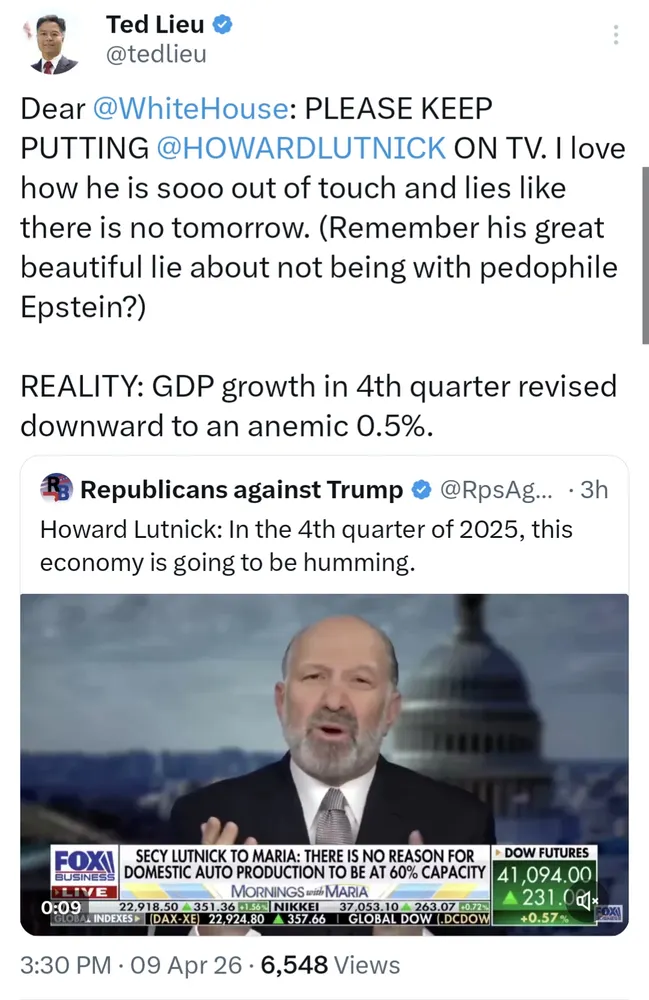Open the @WhiteHouse mention link
This screenshot has height=1000, width=649.
click(187, 108)
